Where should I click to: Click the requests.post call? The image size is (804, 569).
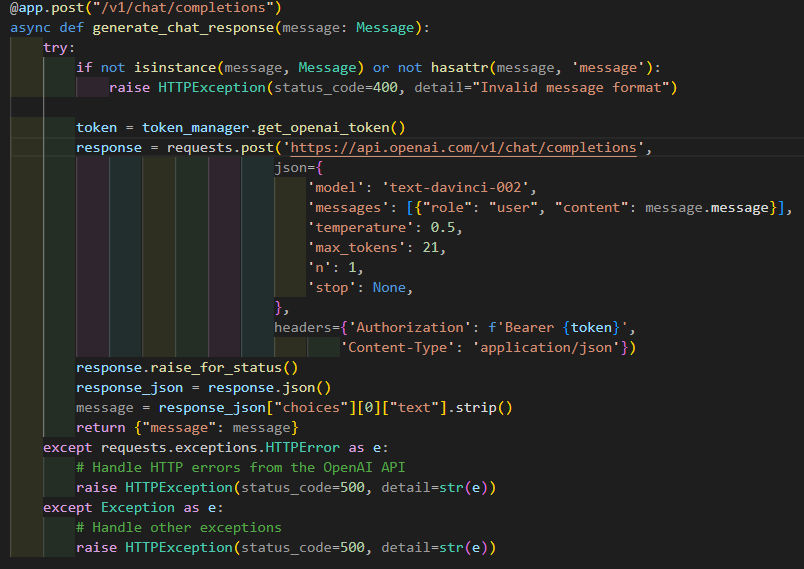220,148
